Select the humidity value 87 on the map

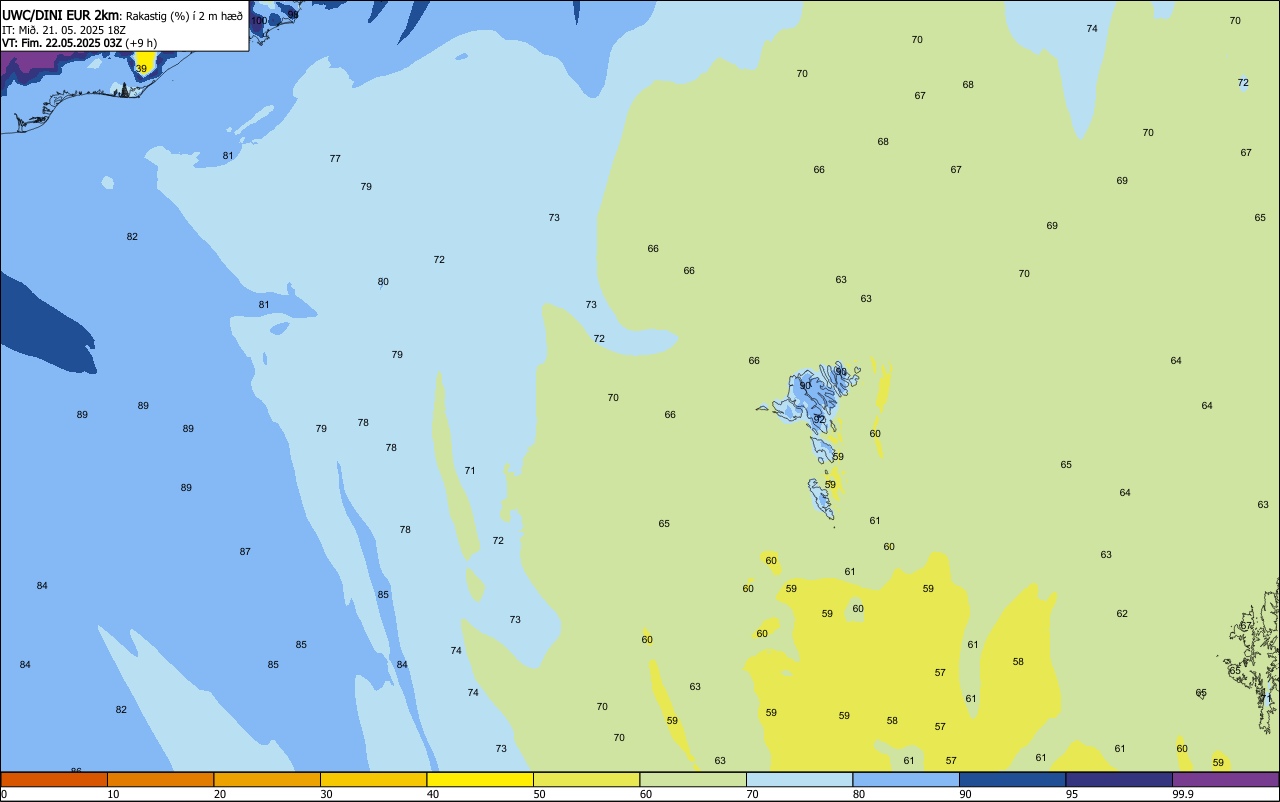(x=245, y=552)
